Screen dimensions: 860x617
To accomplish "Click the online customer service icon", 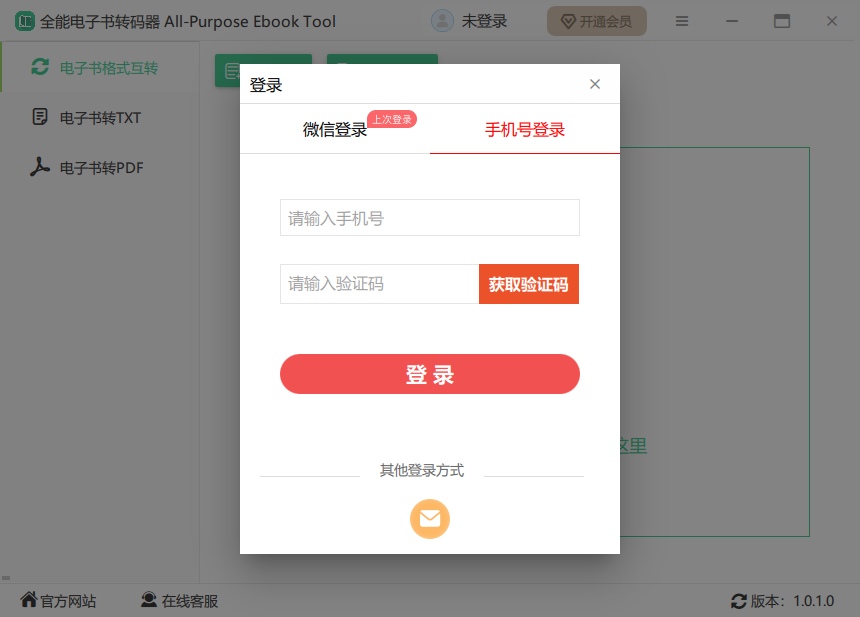I will pos(149,600).
